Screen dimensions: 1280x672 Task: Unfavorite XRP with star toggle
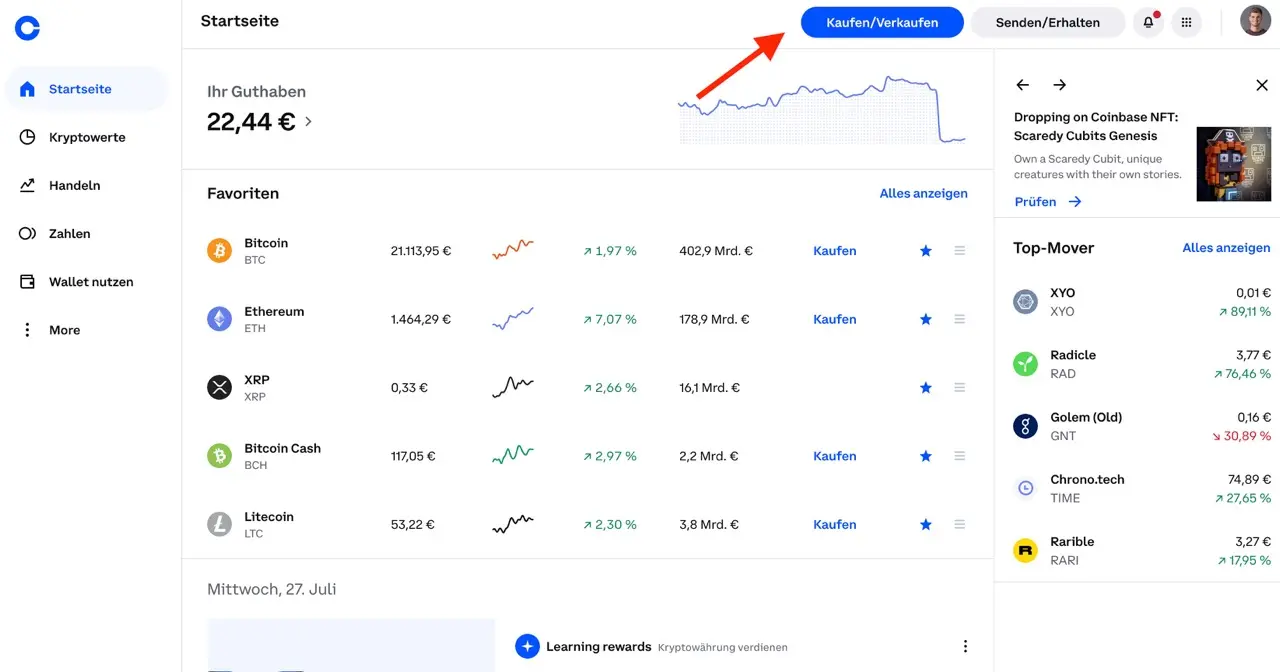926,388
